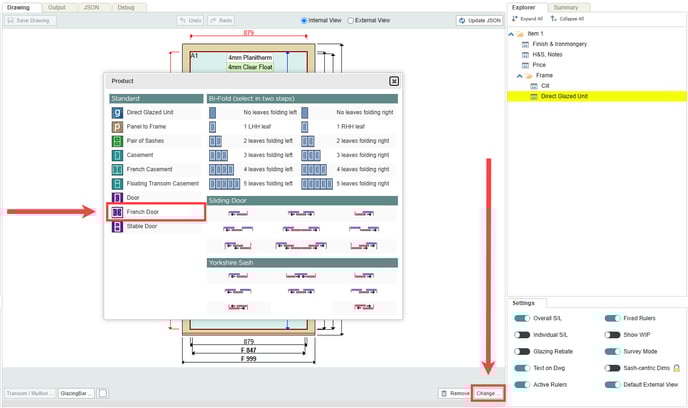688x408 pixels.
Task: Switch on Survey Mode
Action: [612, 351]
